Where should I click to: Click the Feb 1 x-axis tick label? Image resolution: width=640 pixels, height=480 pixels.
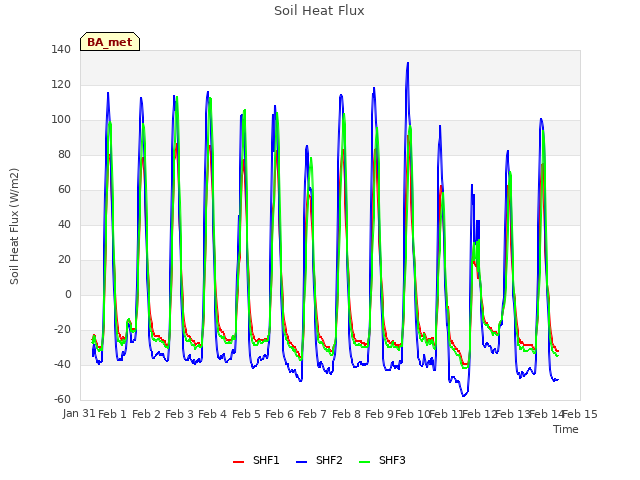click(112, 414)
